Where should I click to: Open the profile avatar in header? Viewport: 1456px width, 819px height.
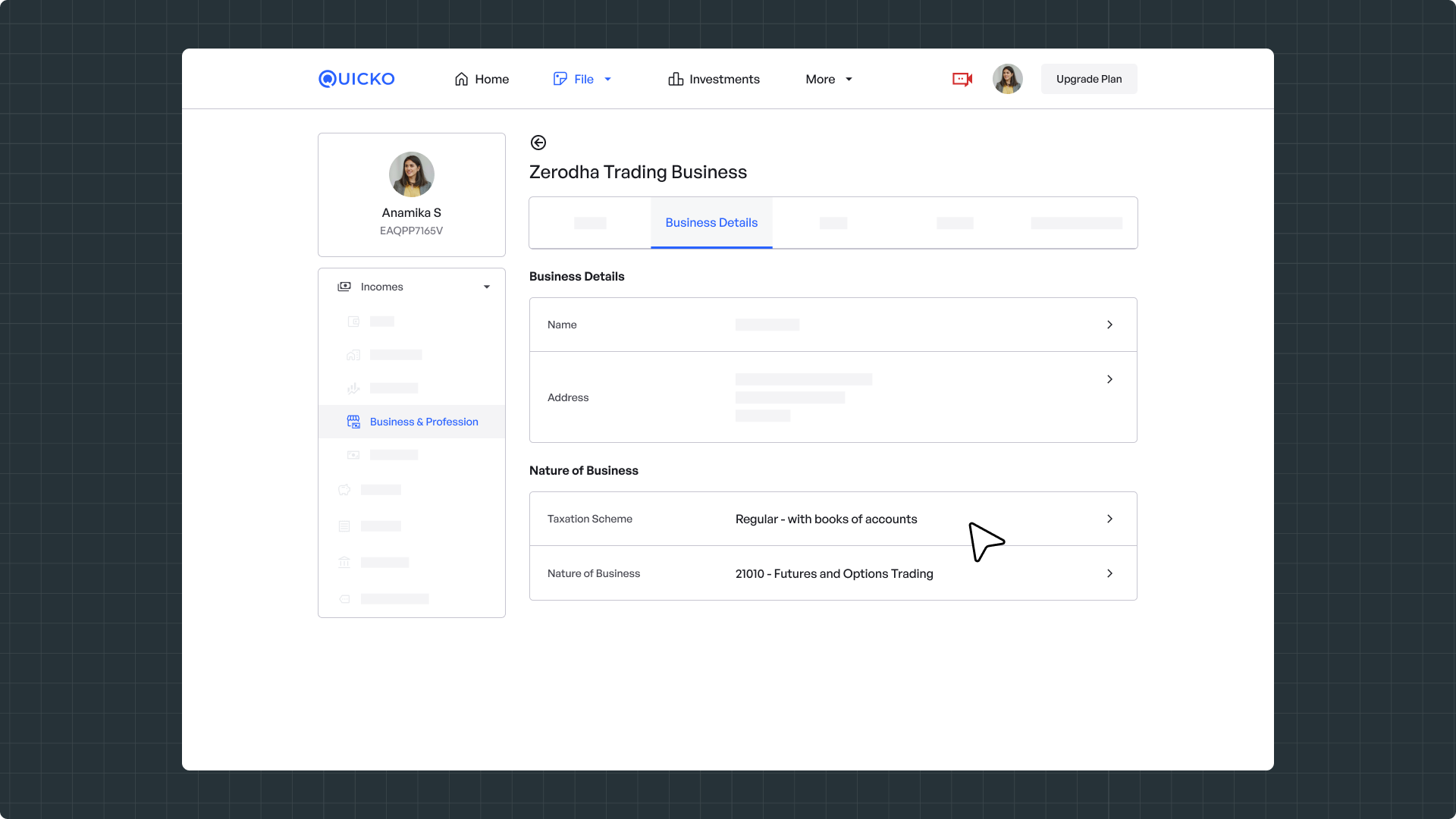click(x=1007, y=79)
